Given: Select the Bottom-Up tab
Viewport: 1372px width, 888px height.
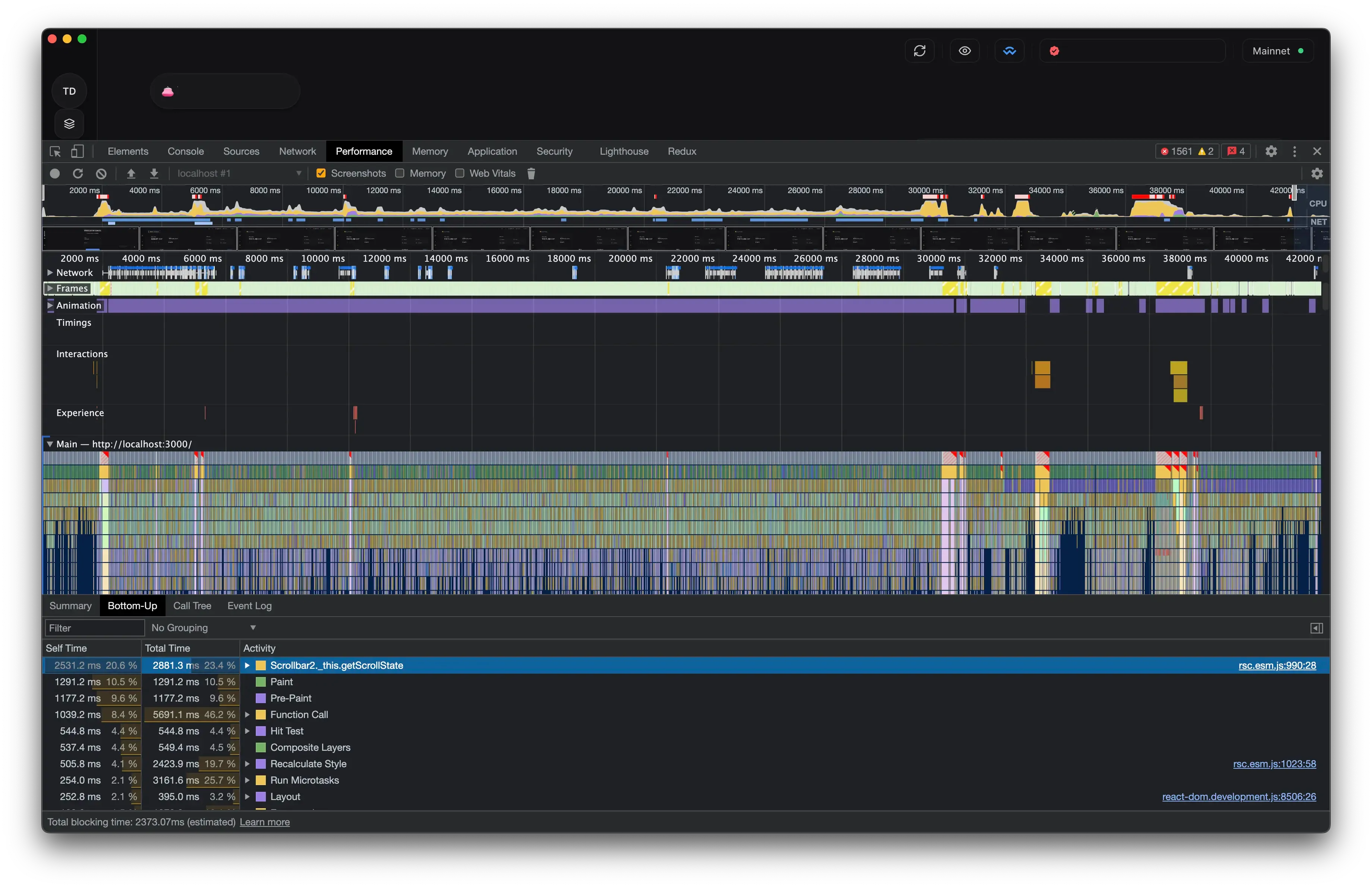Looking at the screenshot, I should pos(132,606).
